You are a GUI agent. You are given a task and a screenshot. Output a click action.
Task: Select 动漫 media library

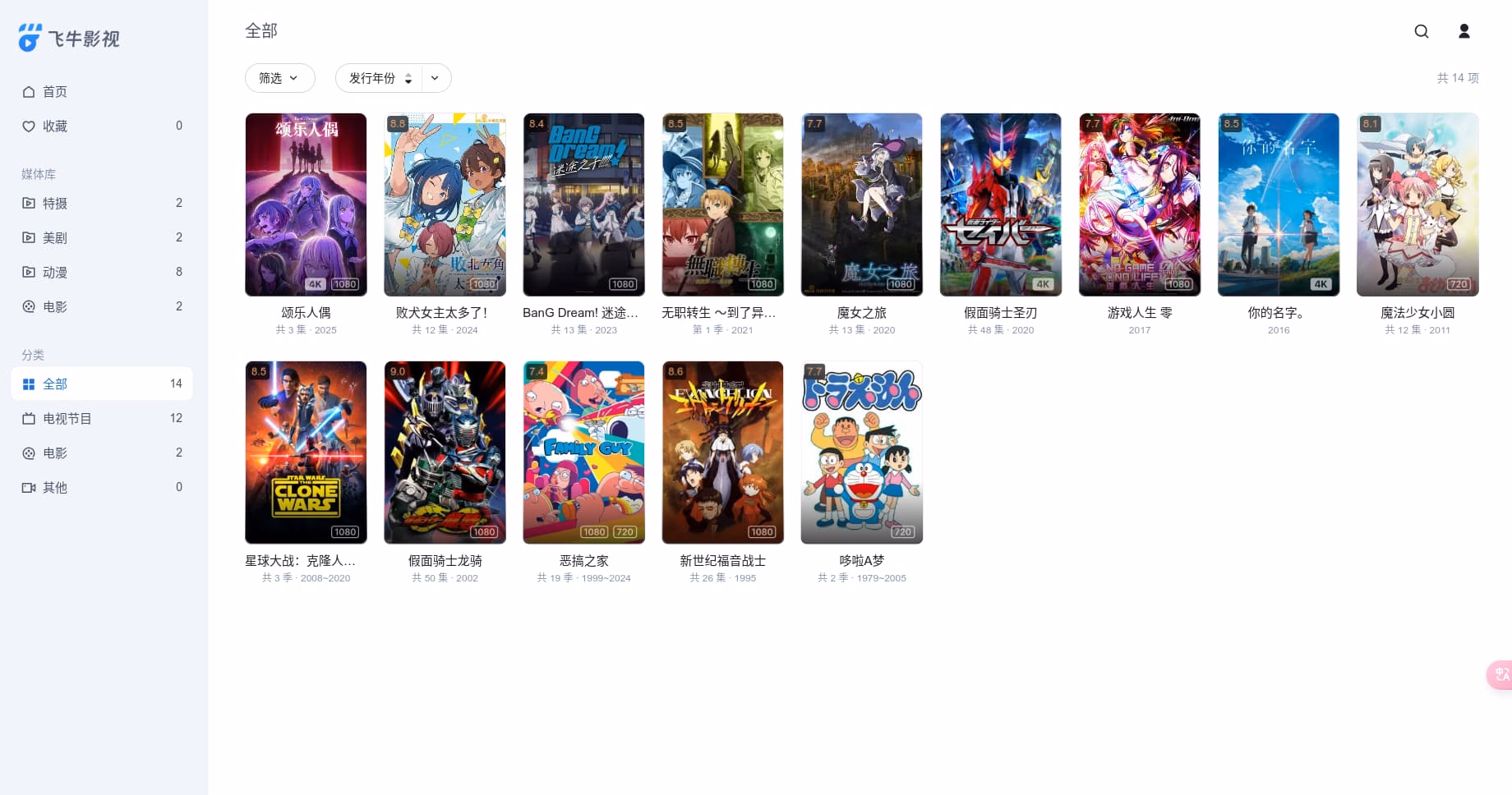pyautogui.click(x=102, y=273)
